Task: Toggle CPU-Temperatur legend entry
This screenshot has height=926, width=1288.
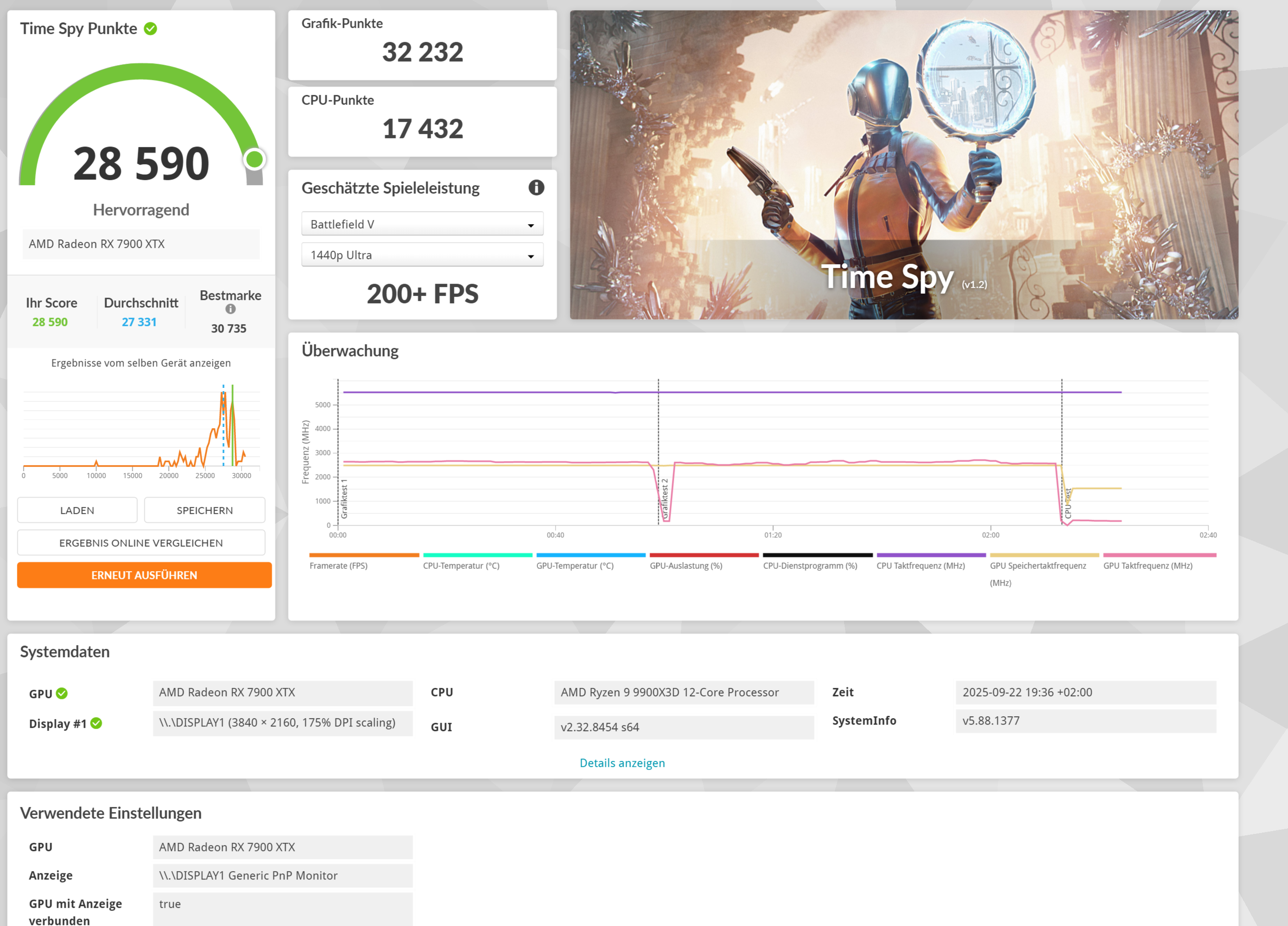Action: 461,566
